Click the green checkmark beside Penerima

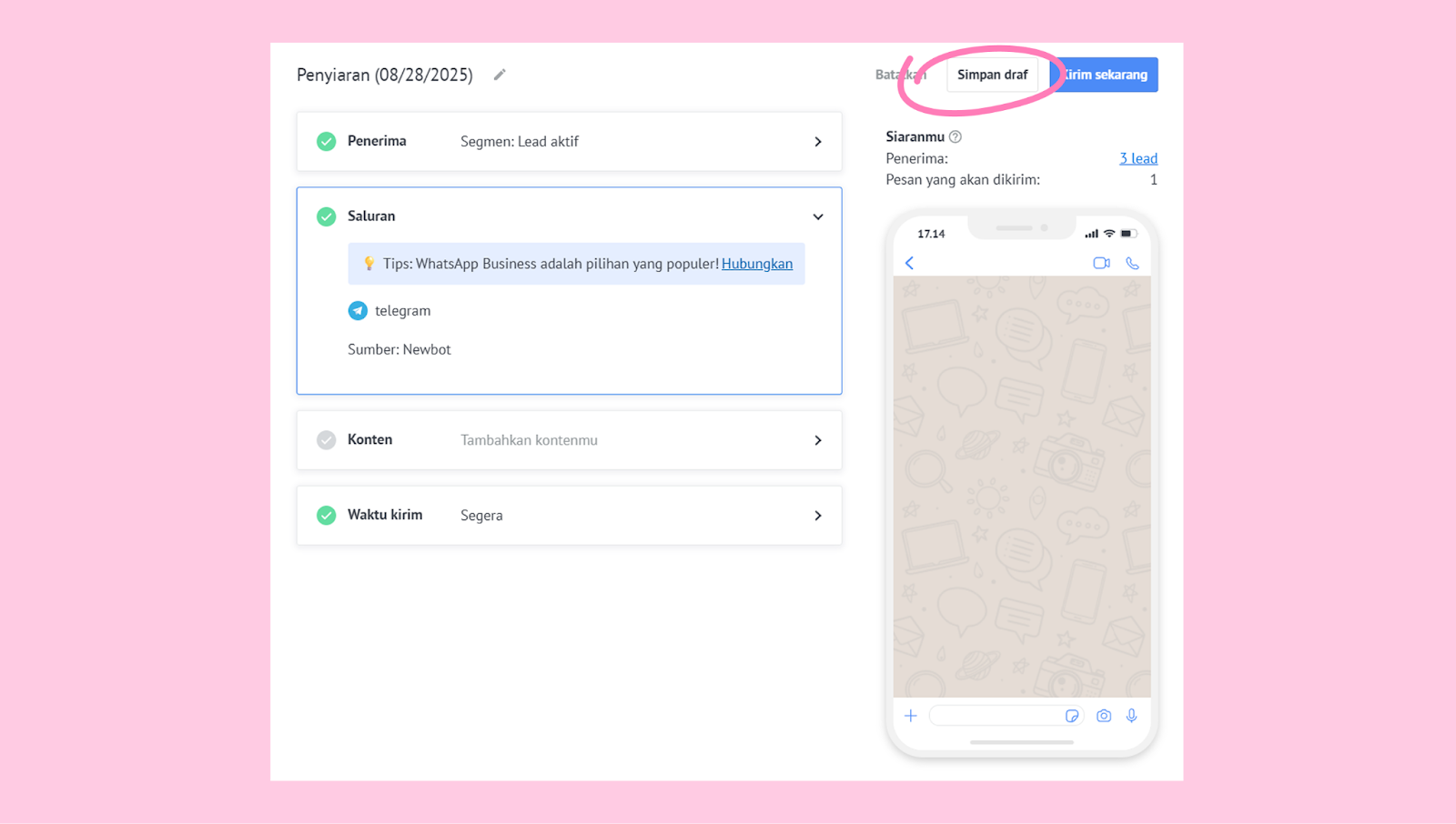(326, 142)
